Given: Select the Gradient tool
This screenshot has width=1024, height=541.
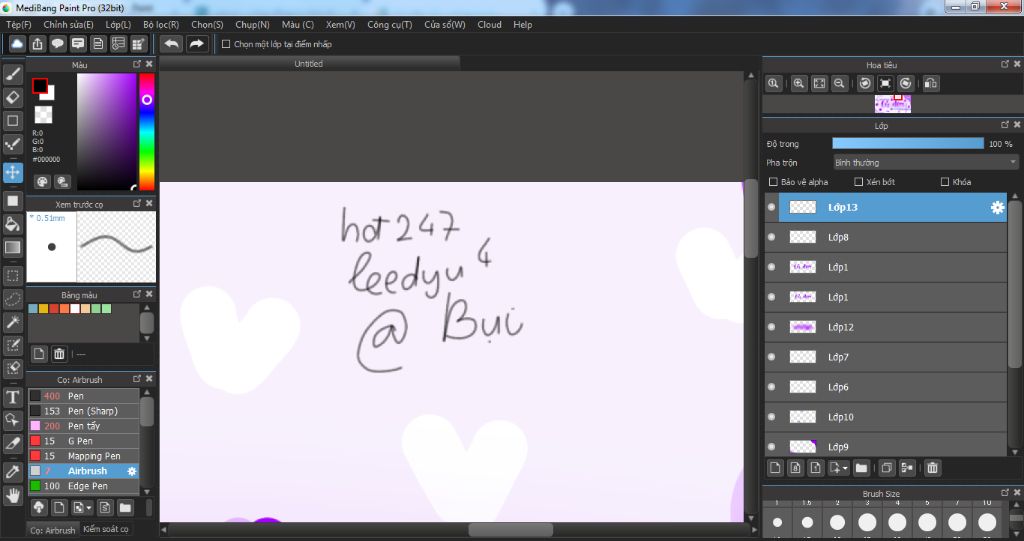Looking at the screenshot, I should pyautogui.click(x=12, y=248).
